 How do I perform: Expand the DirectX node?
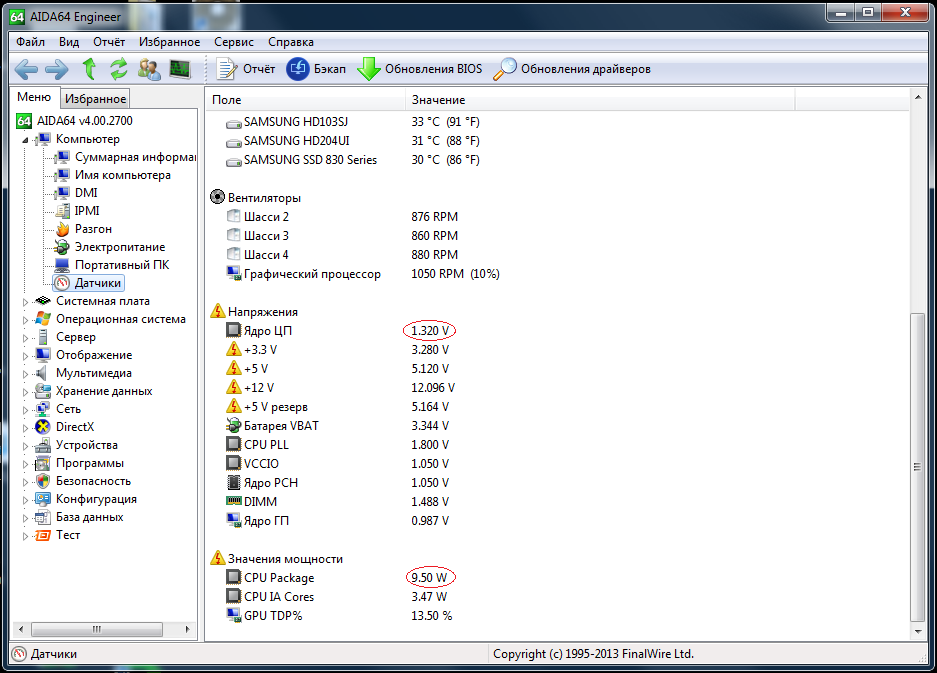coord(25,428)
